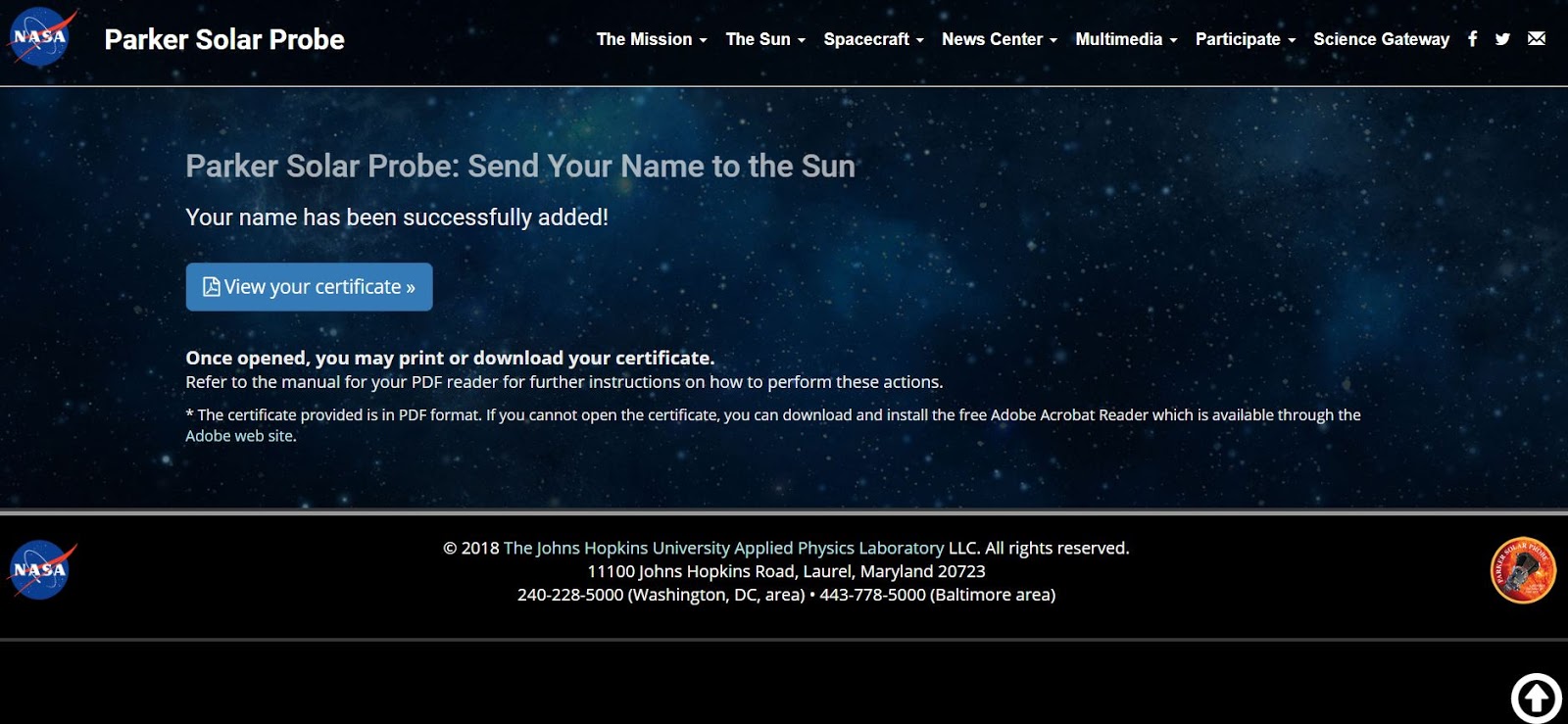The width and height of the screenshot is (1568, 724).
Task: Expand The Sun dropdown menu
Action: pos(765,39)
